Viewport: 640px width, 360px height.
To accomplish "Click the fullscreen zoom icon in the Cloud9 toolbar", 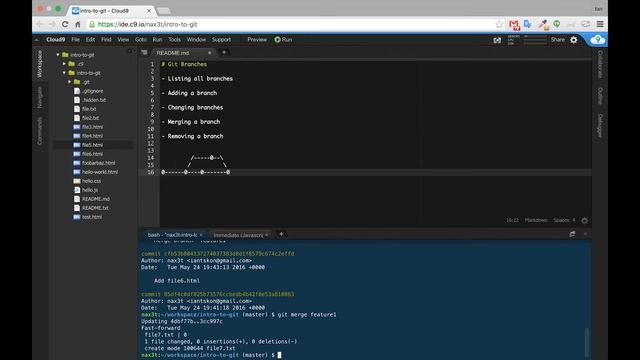I will [497, 40].
